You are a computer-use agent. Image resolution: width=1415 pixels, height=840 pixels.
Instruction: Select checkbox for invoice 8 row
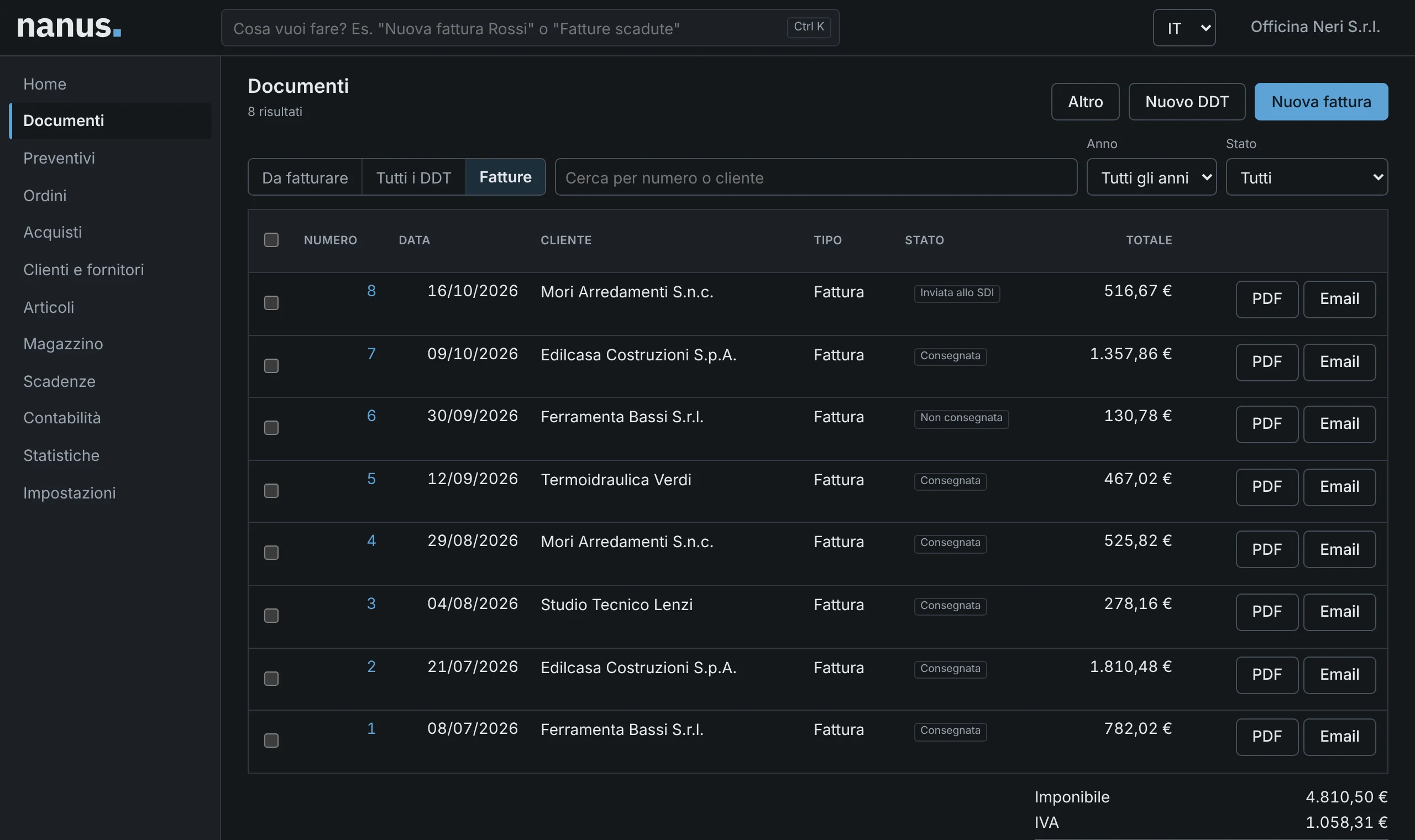point(271,303)
